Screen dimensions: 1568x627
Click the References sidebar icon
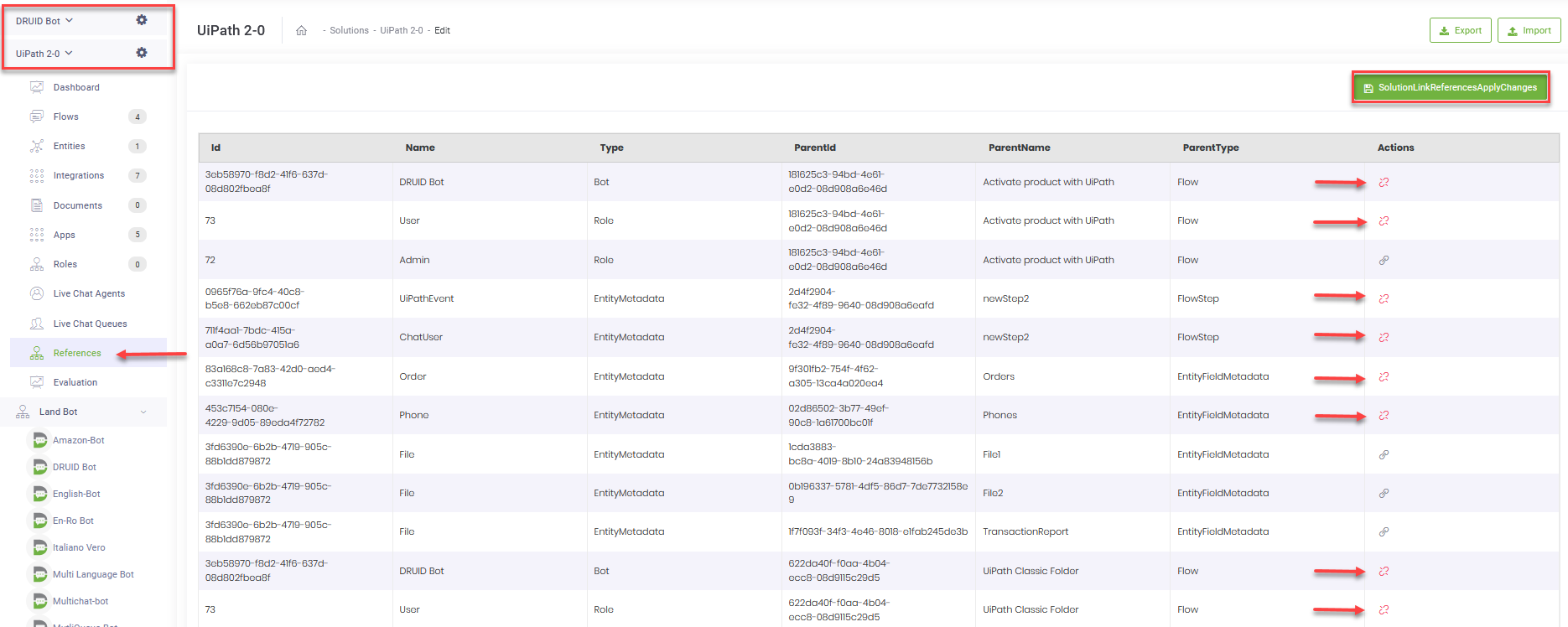click(37, 353)
